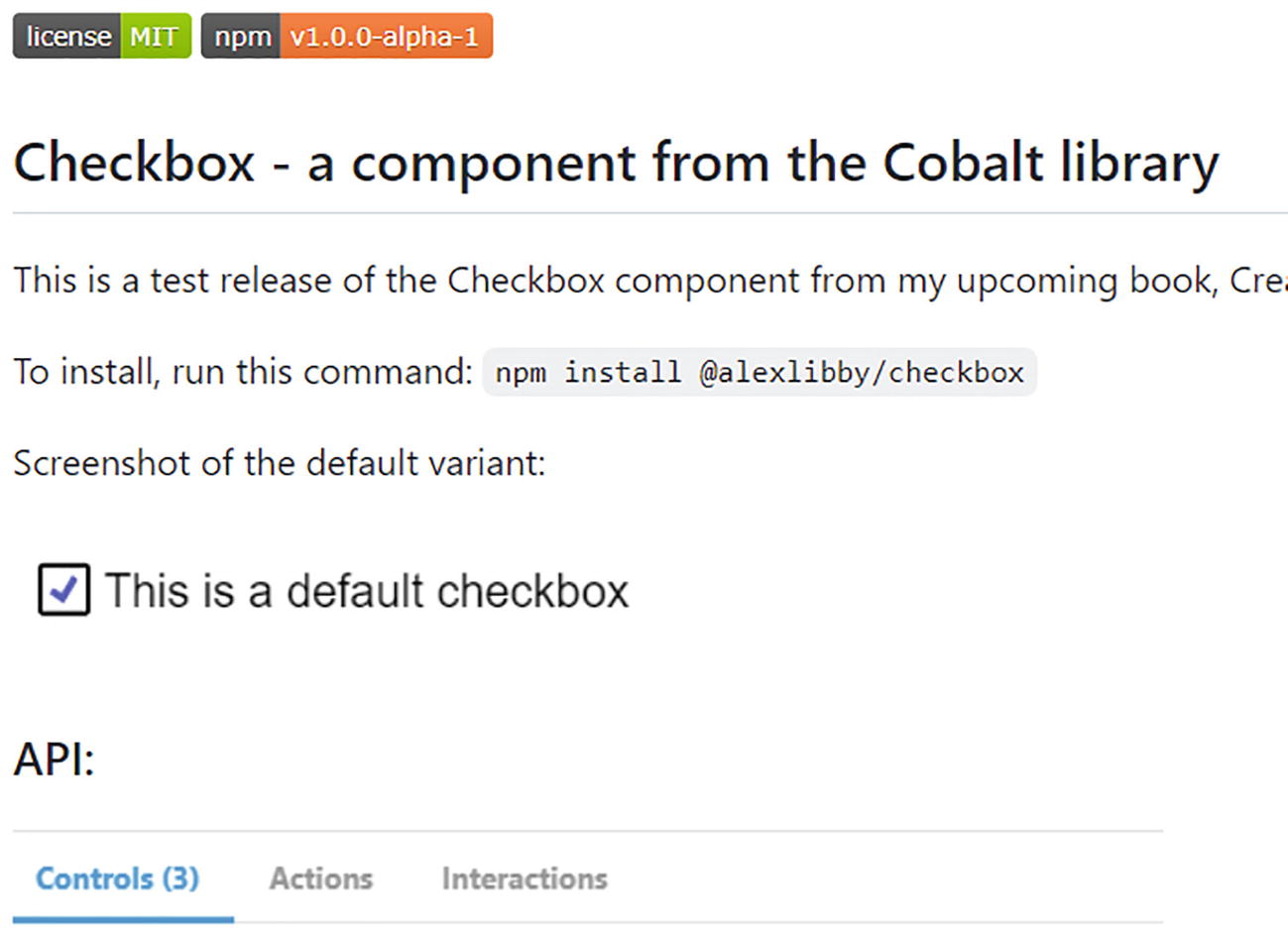Click the blue underline beneath Controls tab
1288x947 pixels.
coord(123,919)
